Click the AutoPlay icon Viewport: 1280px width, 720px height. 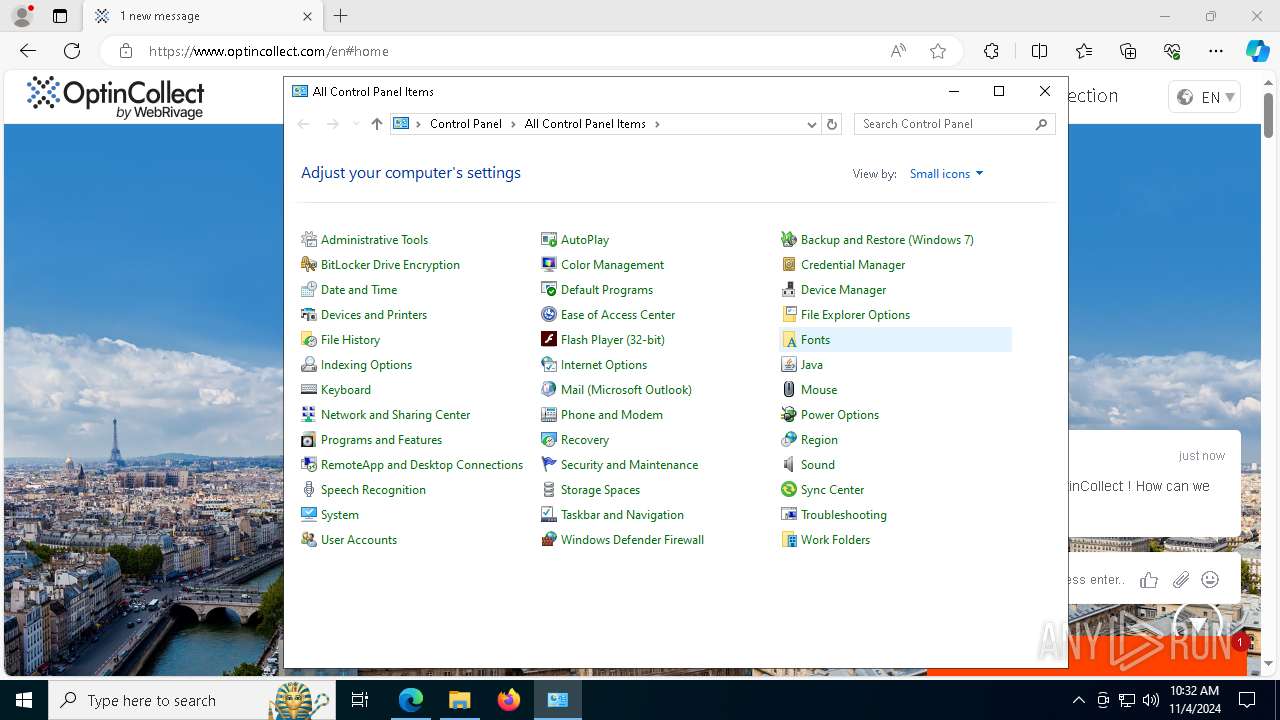549,240
